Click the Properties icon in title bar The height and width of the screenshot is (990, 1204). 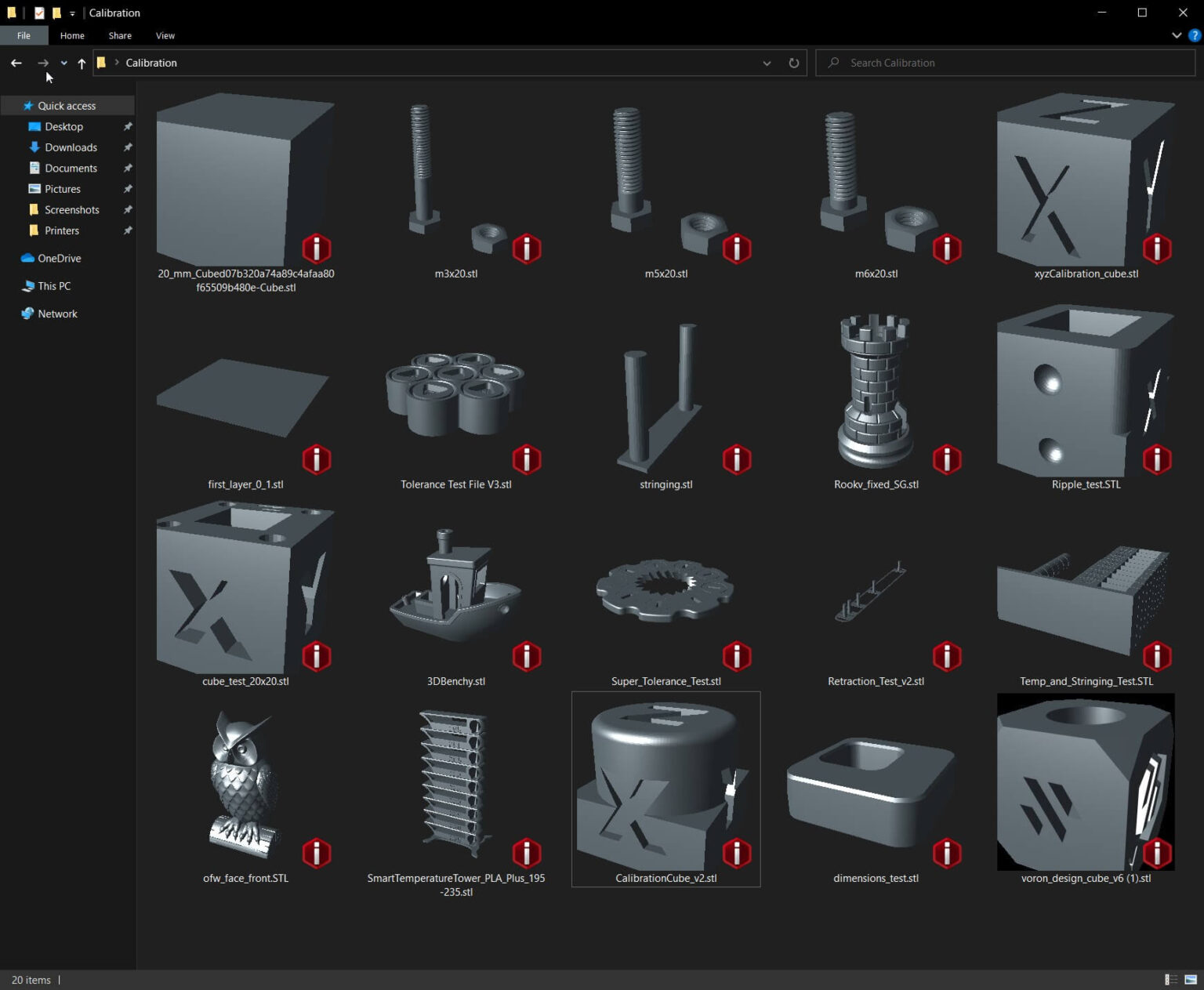pos(39,13)
